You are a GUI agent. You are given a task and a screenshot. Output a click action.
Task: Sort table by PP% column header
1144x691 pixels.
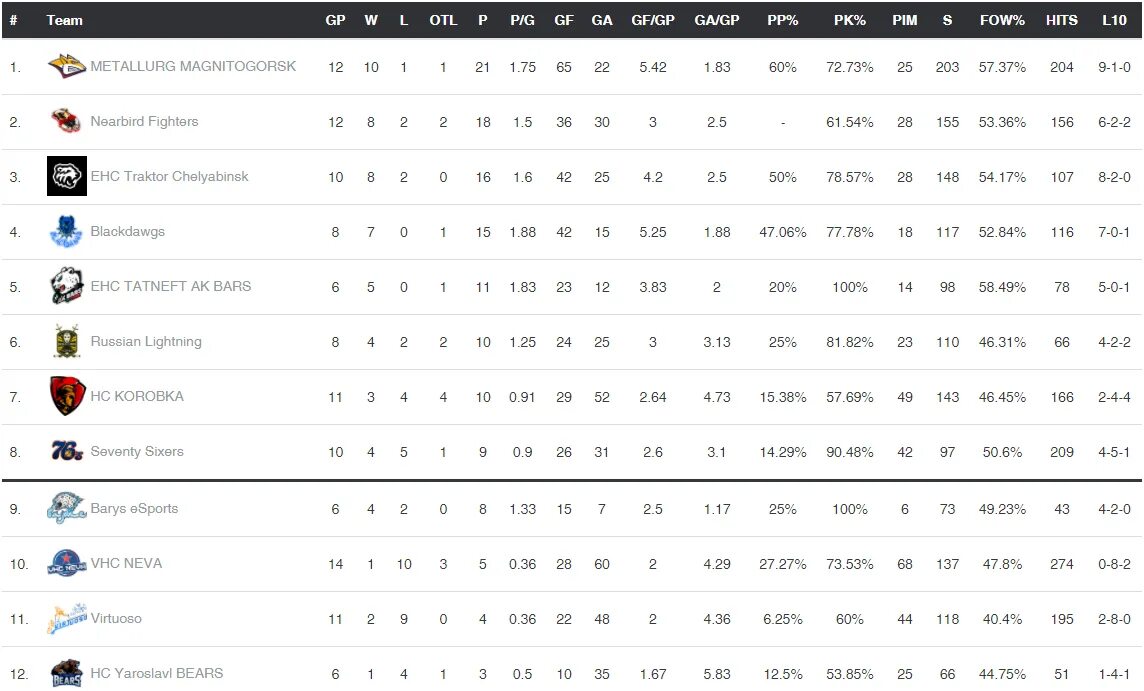(783, 20)
